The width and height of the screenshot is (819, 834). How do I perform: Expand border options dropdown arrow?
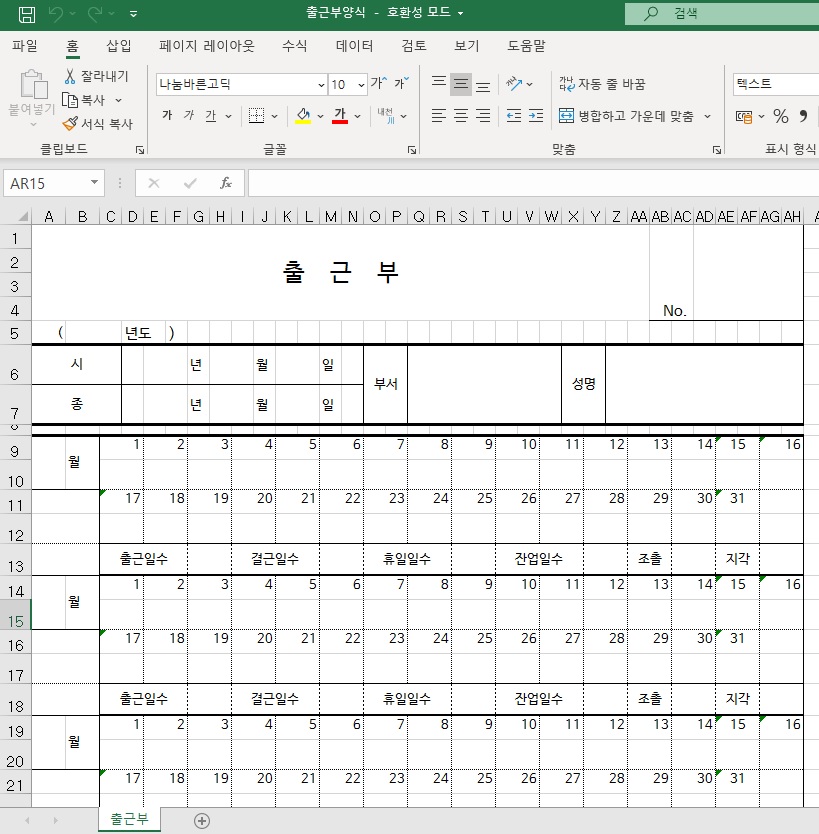coord(274,115)
